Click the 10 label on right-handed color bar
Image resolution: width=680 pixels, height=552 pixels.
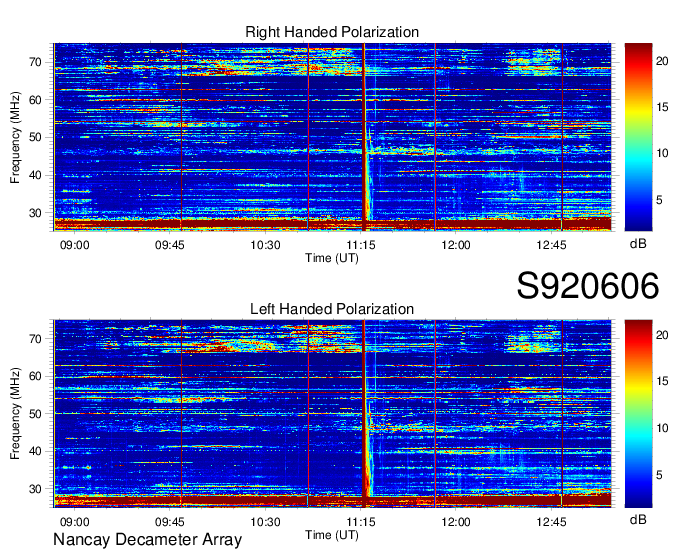tap(662, 153)
